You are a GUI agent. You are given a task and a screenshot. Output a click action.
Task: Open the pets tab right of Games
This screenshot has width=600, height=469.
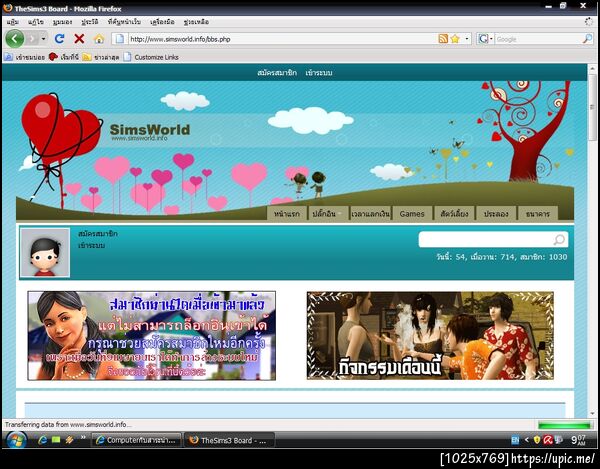click(x=454, y=213)
